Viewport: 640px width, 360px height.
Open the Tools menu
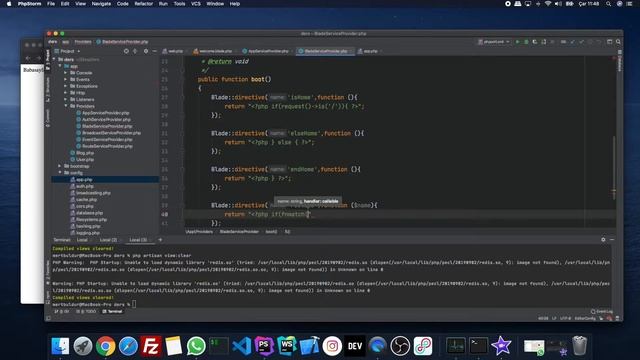point(180,4)
